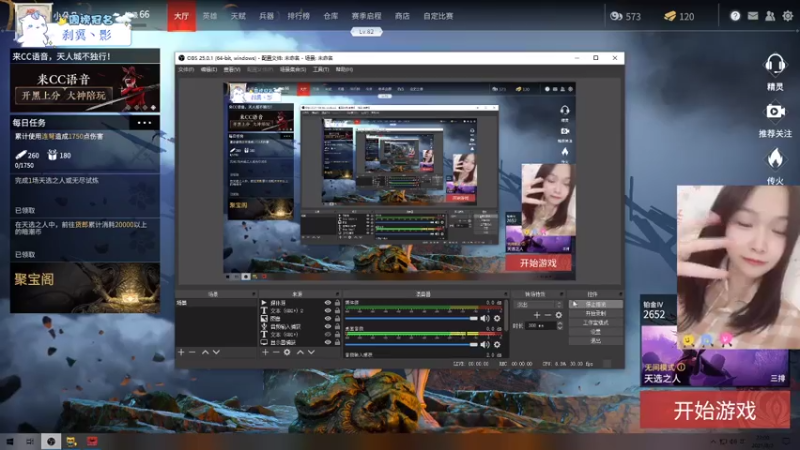
Task: Click the second mixer channel volume slider
Action: tap(411, 345)
